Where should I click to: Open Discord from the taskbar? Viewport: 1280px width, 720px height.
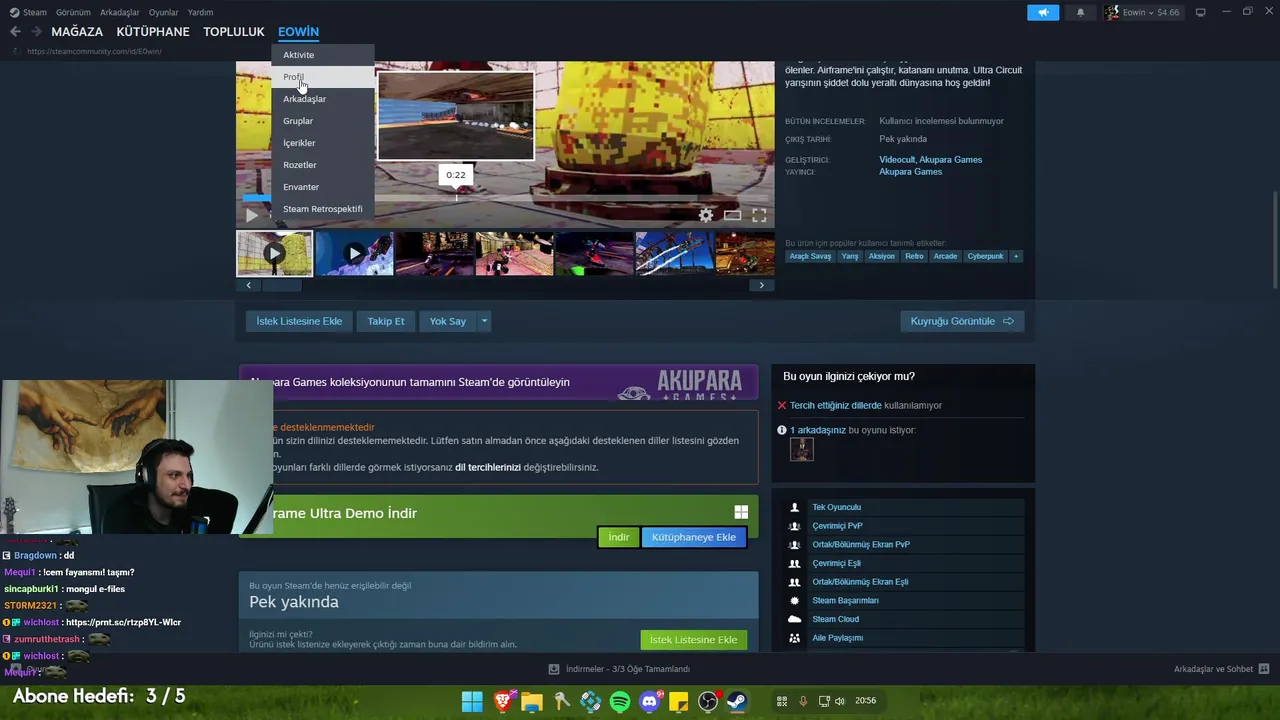[650, 701]
